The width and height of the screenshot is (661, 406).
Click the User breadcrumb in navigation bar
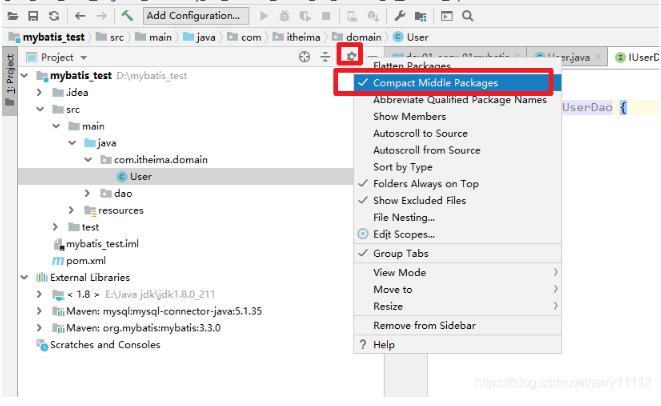pyautogui.click(x=411, y=38)
